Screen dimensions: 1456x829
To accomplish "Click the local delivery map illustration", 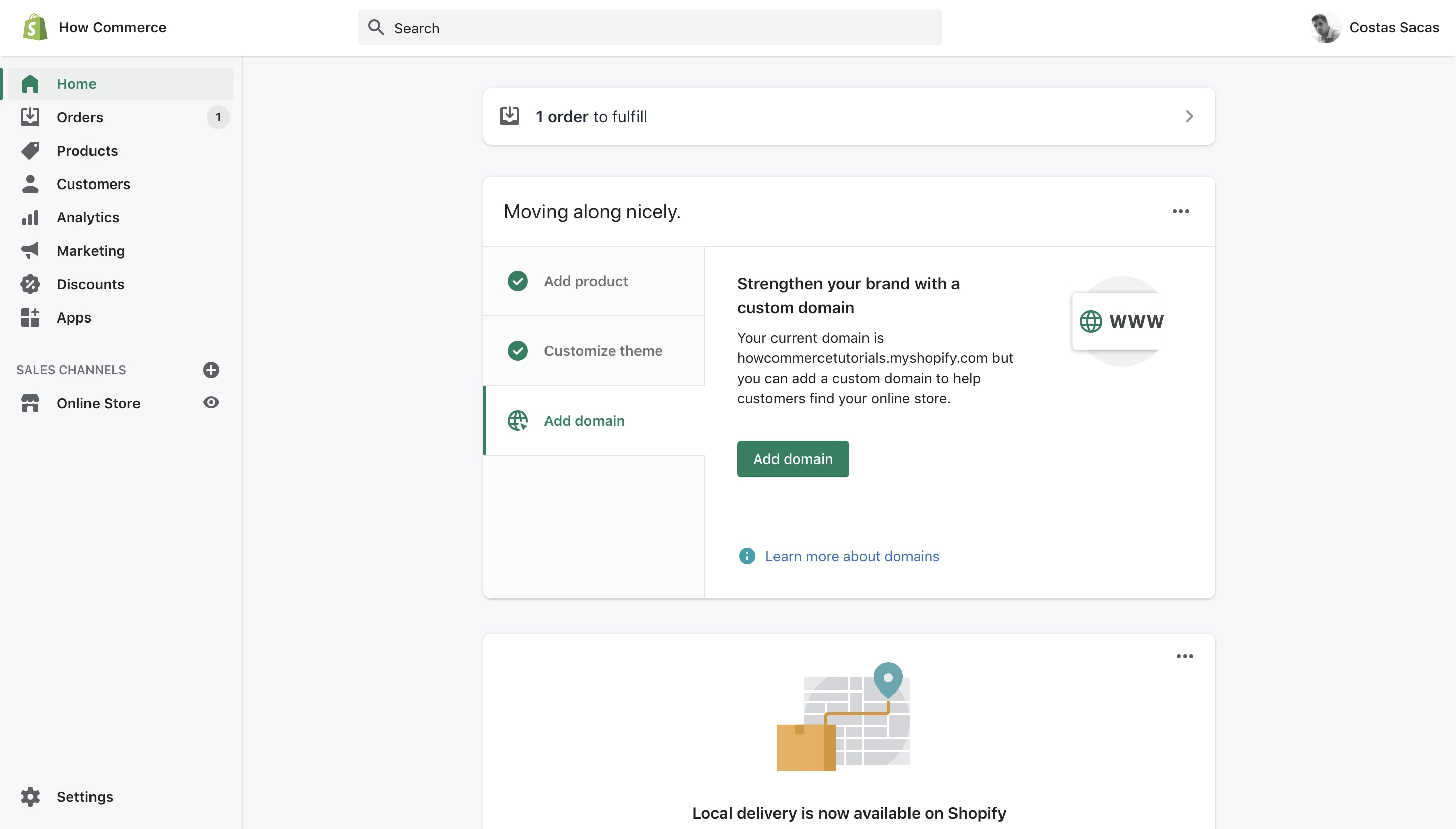I will coord(843,717).
